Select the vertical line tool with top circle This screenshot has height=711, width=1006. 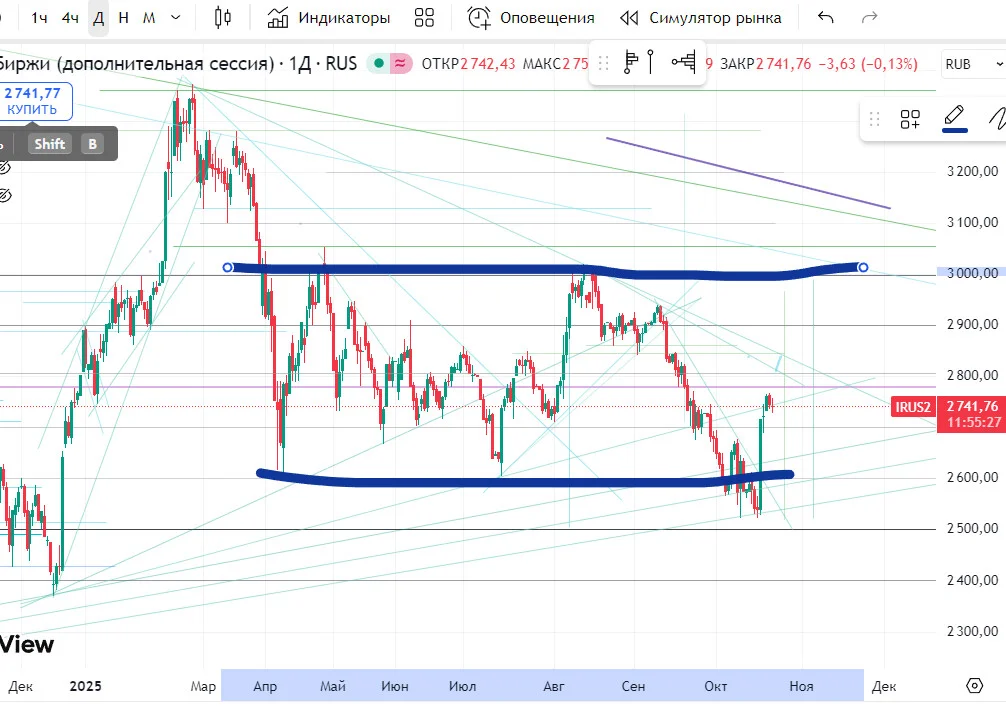tap(651, 62)
